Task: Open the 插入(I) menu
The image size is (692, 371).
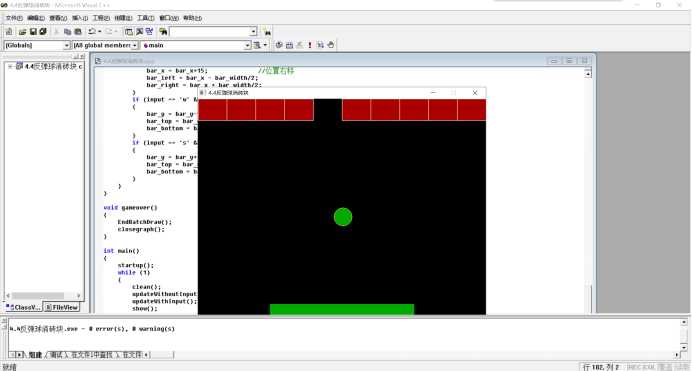Action: 80,18
